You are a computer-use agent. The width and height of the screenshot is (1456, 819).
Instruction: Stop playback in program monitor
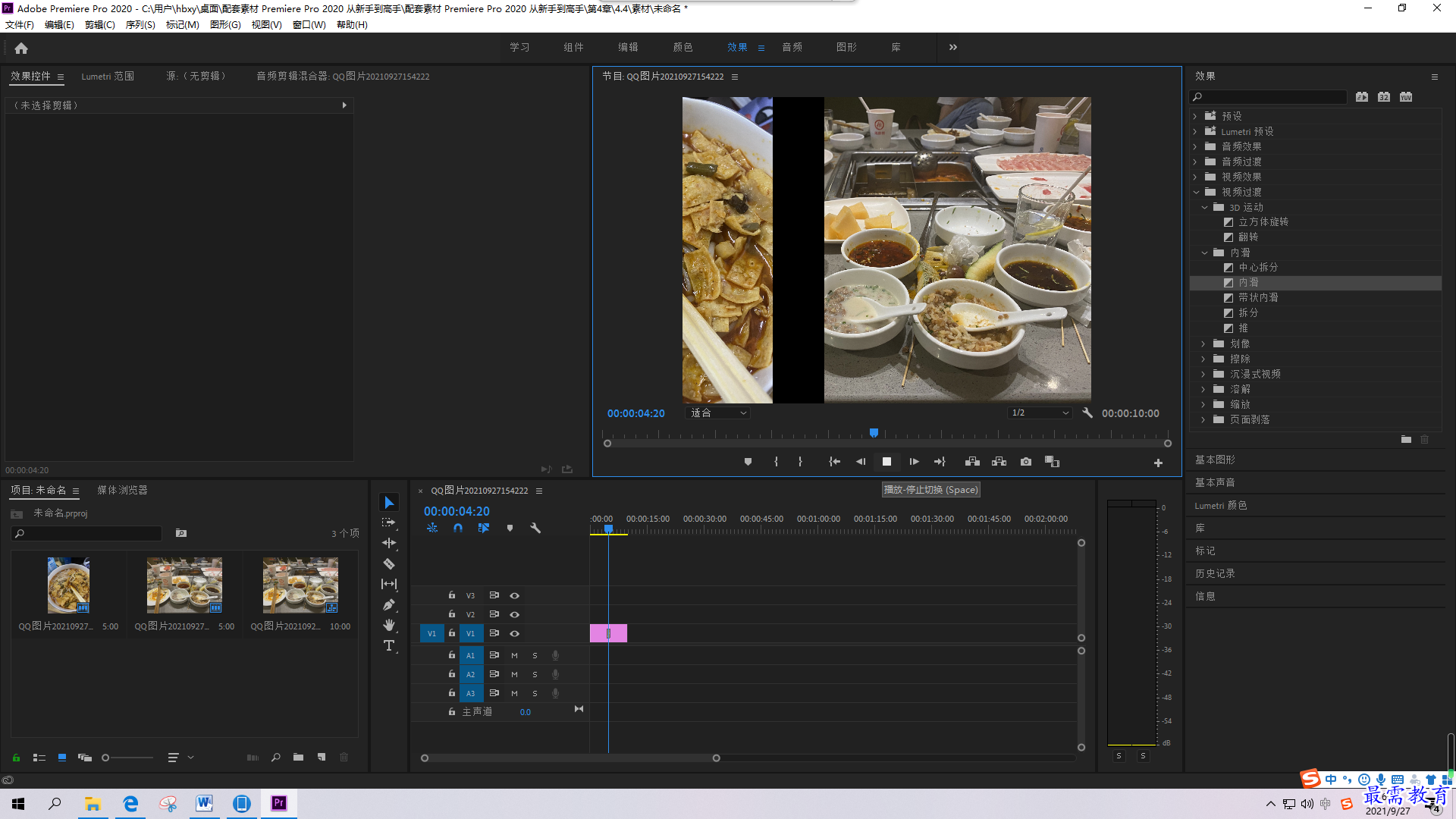886,462
